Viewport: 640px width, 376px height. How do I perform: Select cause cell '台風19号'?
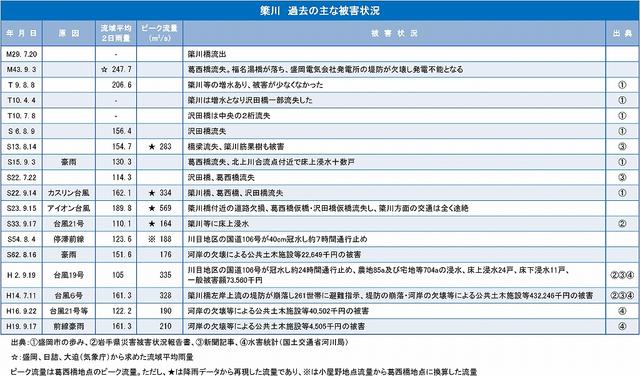point(69,275)
